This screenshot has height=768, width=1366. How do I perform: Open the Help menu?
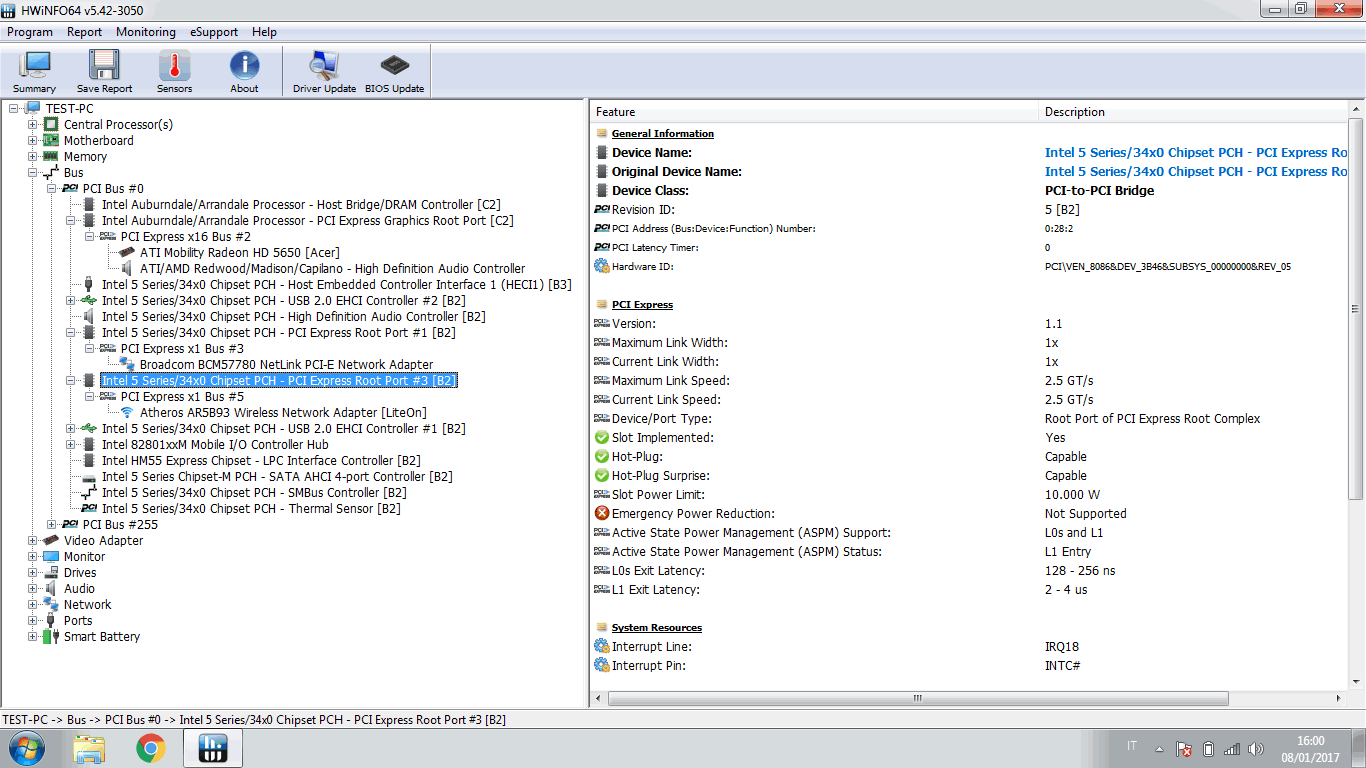tap(264, 32)
